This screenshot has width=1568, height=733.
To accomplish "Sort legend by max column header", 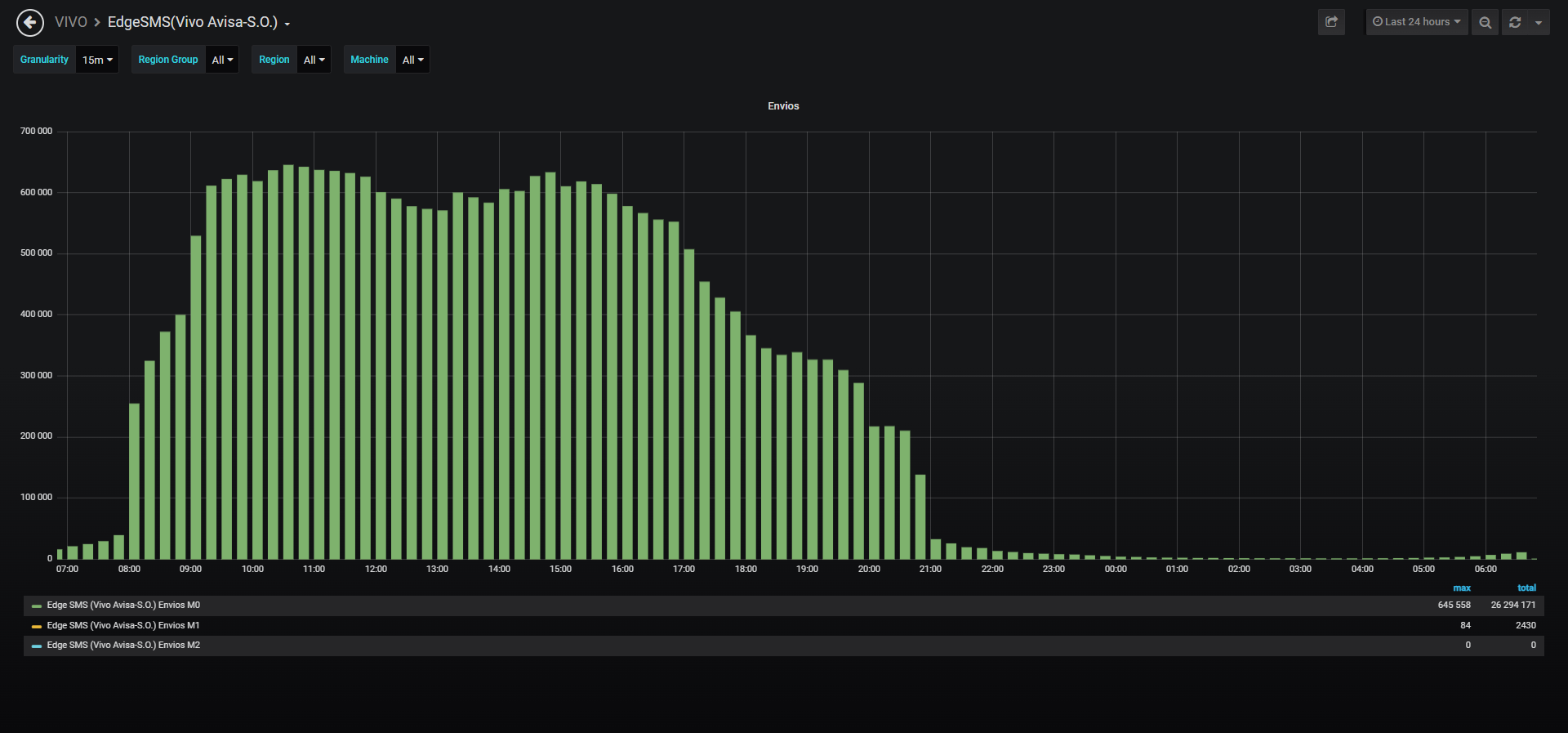I will 1462,588.
